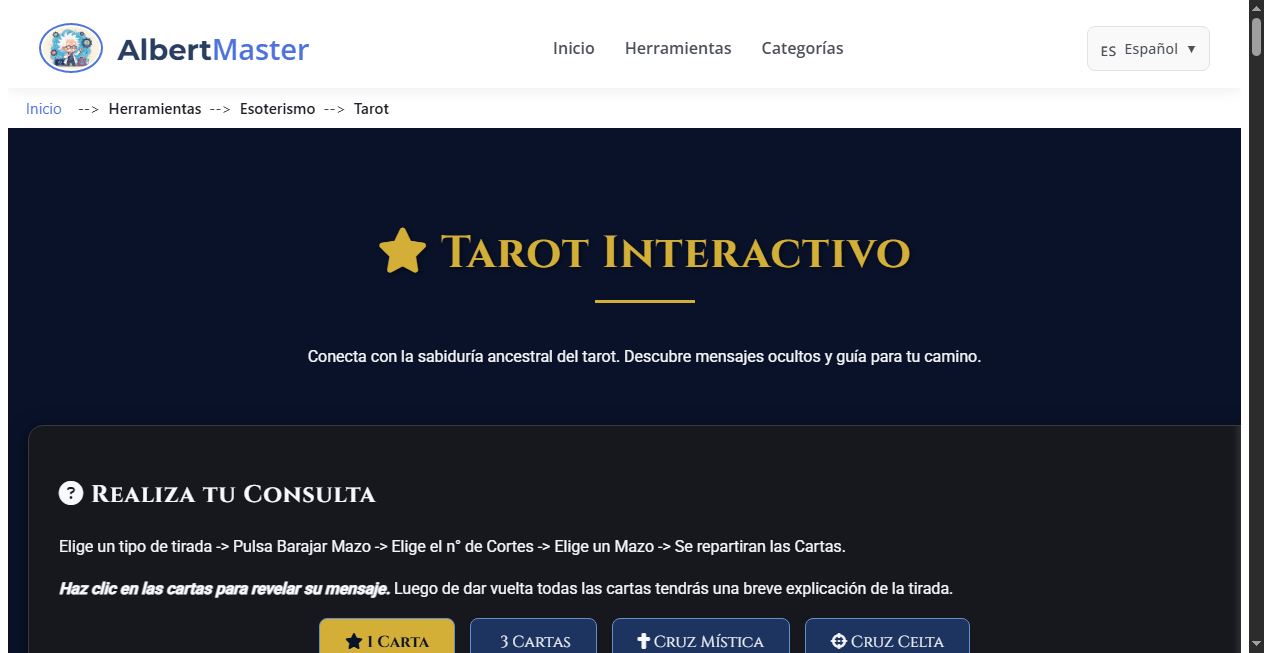1264x653 pixels.
Task: Click the star icon beside Tarot Interactivo title
Action: point(402,250)
